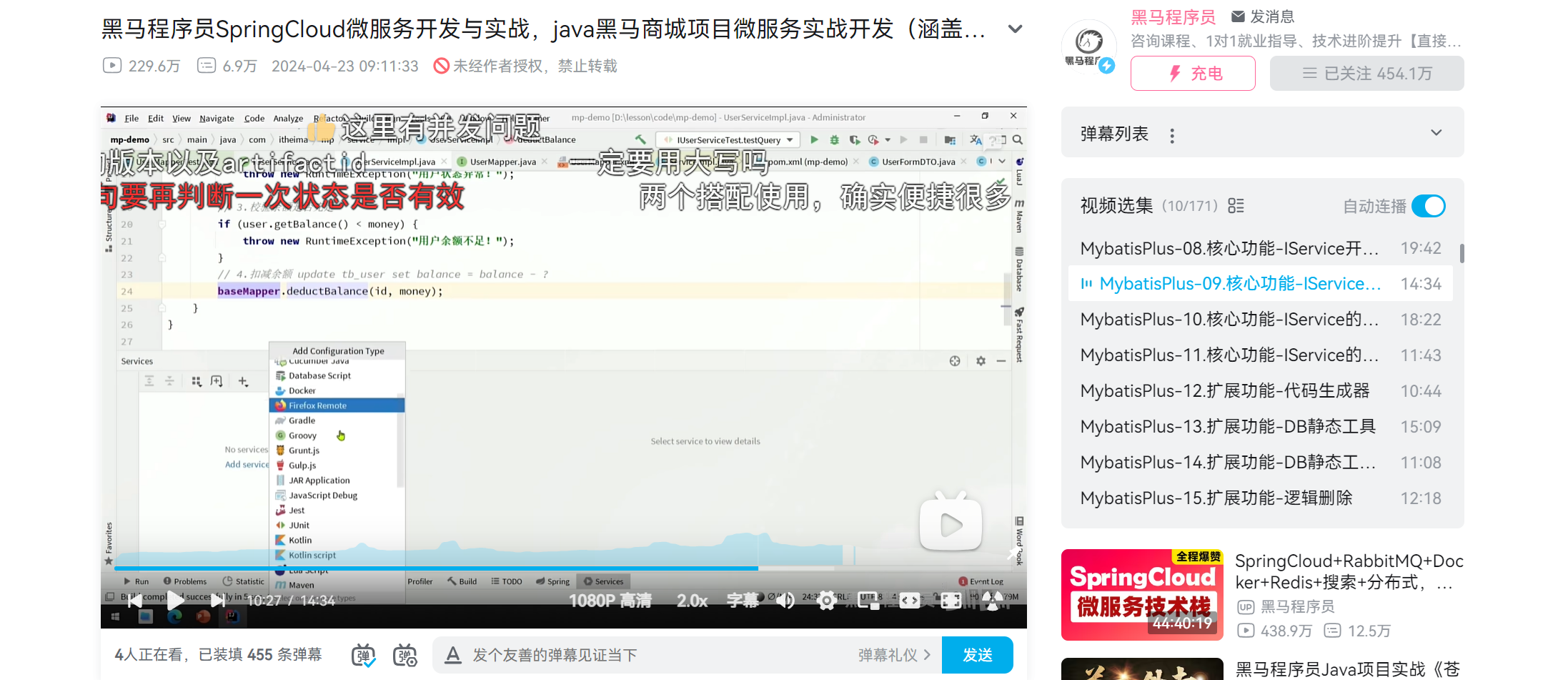Click the 充电 charge button

(x=1193, y=74)
